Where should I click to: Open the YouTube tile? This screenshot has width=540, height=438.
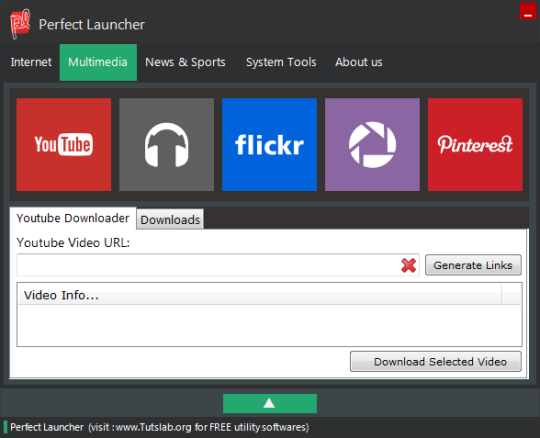(x=64, y=144)
